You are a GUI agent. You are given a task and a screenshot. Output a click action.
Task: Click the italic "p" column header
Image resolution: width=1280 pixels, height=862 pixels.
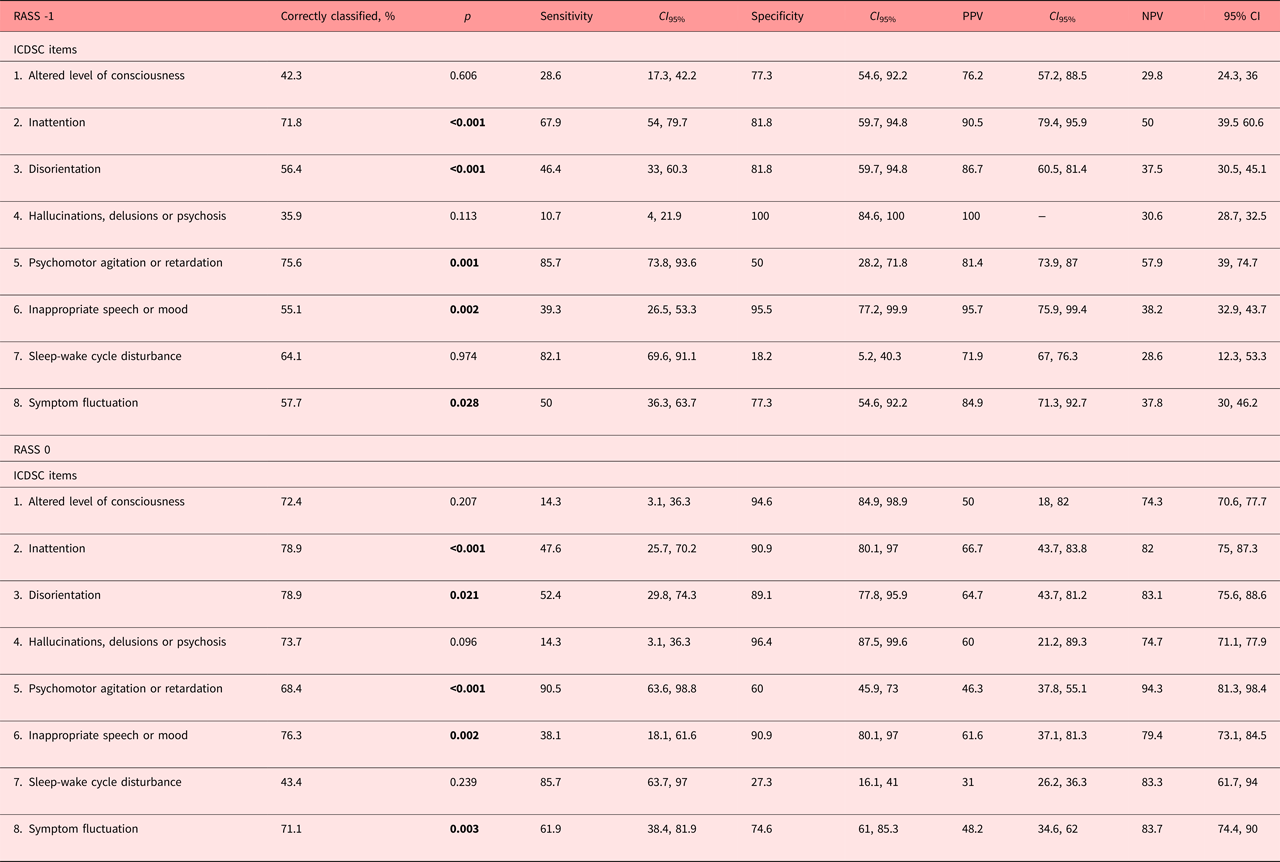point(467,17)
